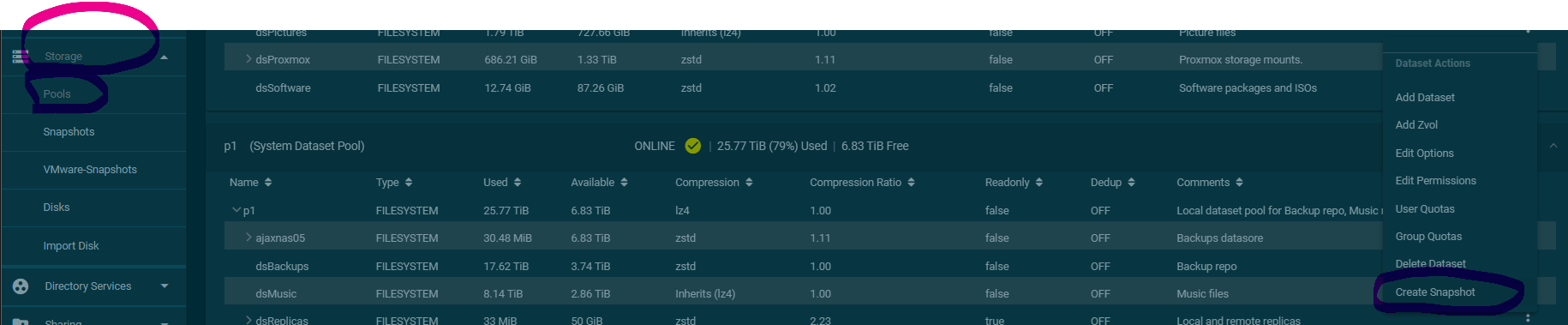Open Group Quotas from the actions menu

1428,237
